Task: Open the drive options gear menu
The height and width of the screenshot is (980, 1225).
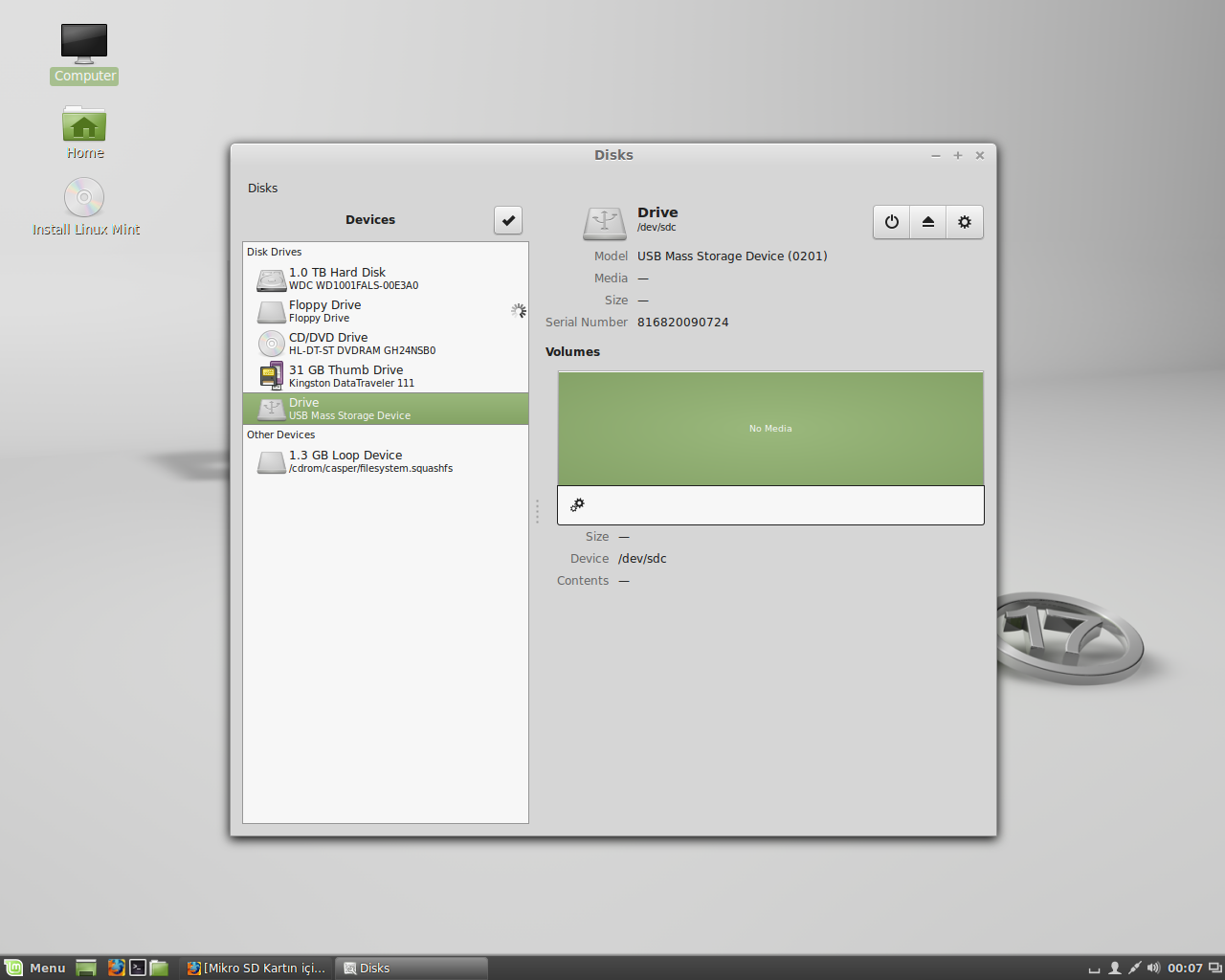Action: 965,222
